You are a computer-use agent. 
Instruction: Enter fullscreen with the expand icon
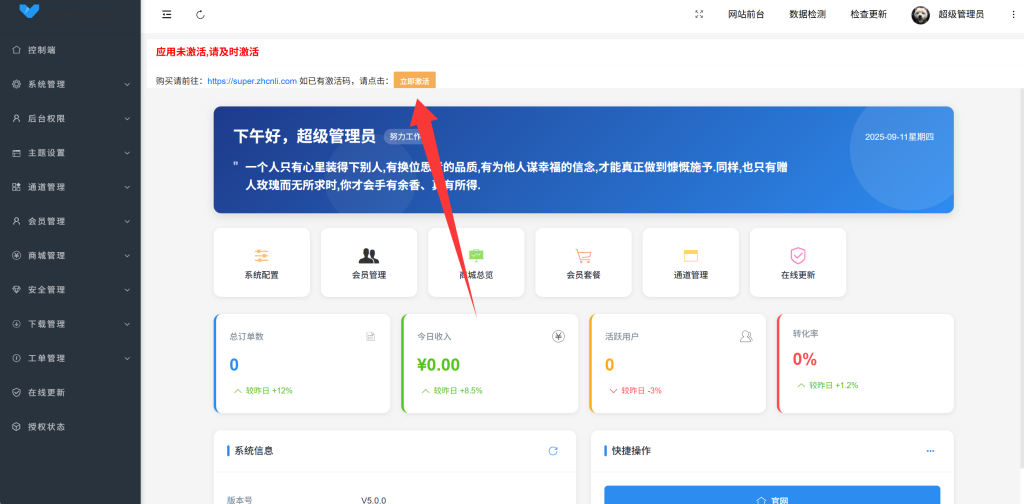tap(699, 14)
